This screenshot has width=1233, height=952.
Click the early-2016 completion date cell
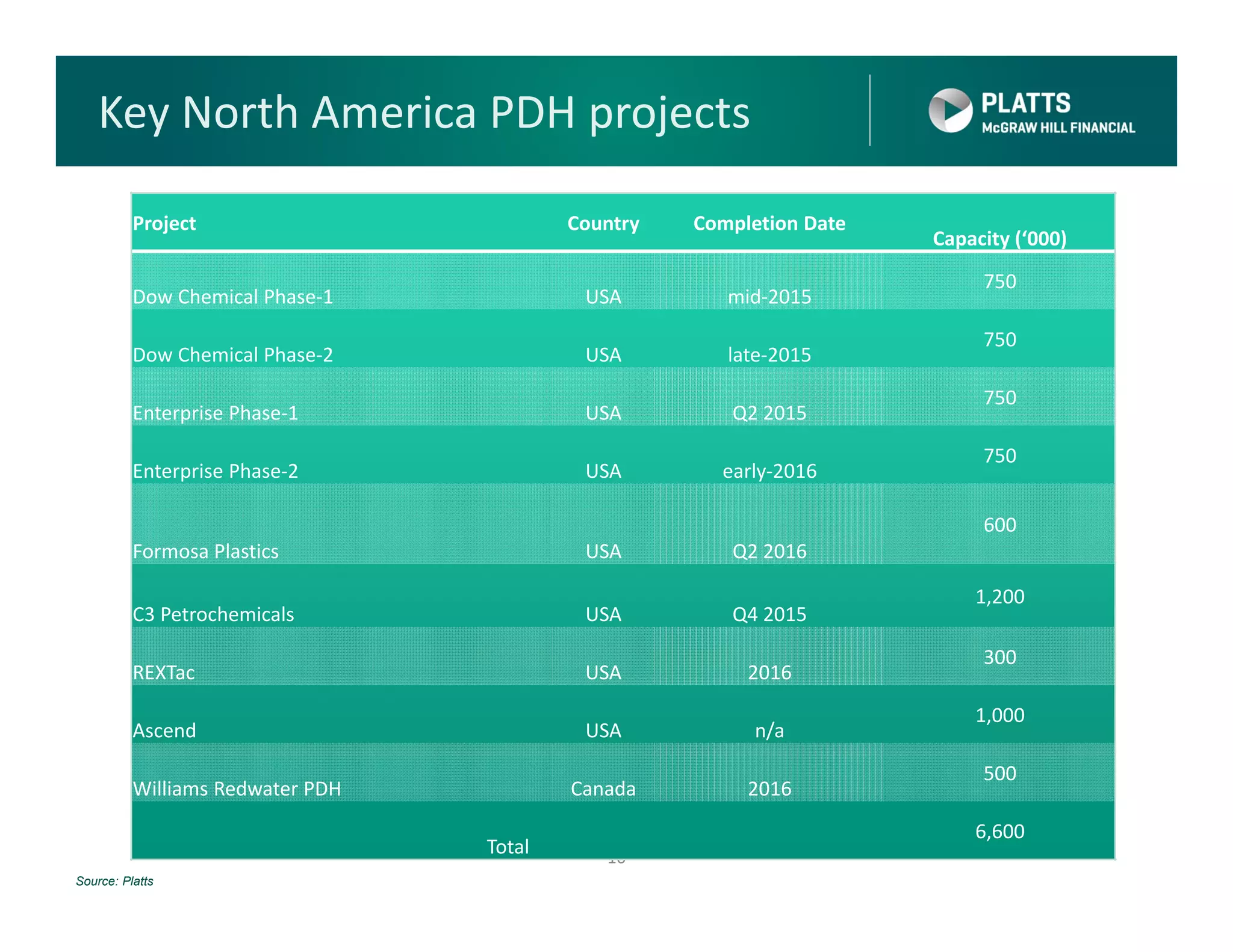pyautogui.click(x=769, y=471)
